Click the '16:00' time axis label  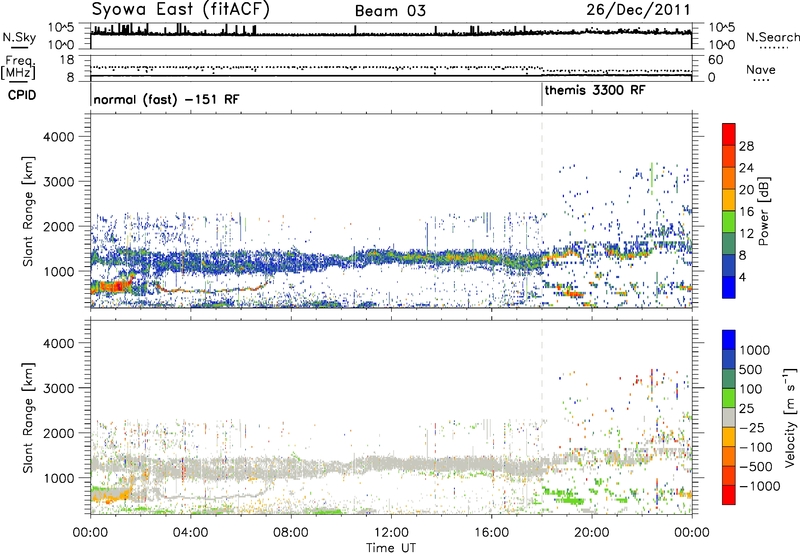click(491, 533)
